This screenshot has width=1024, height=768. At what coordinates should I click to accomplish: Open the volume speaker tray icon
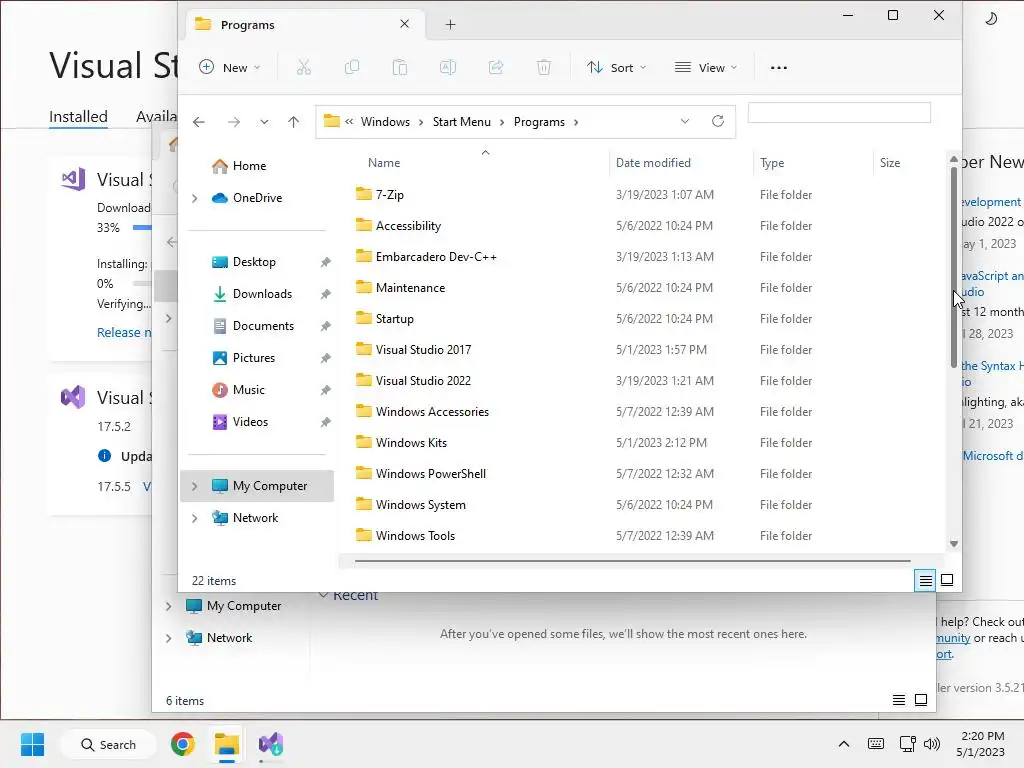932,744
